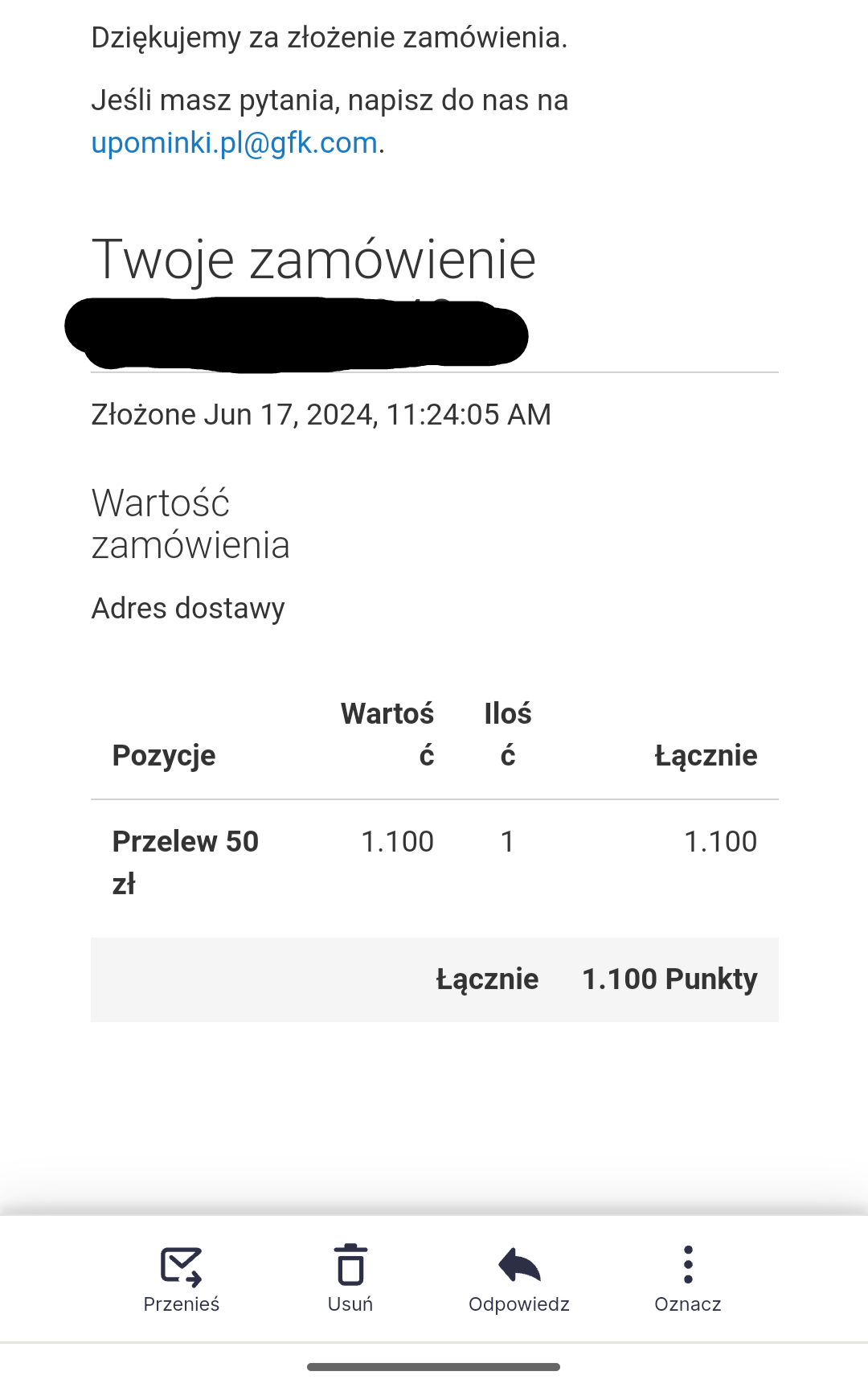Tap the Przenieś label
This screenshot has width=868, height=1392.
click(x=181, y=1304)
